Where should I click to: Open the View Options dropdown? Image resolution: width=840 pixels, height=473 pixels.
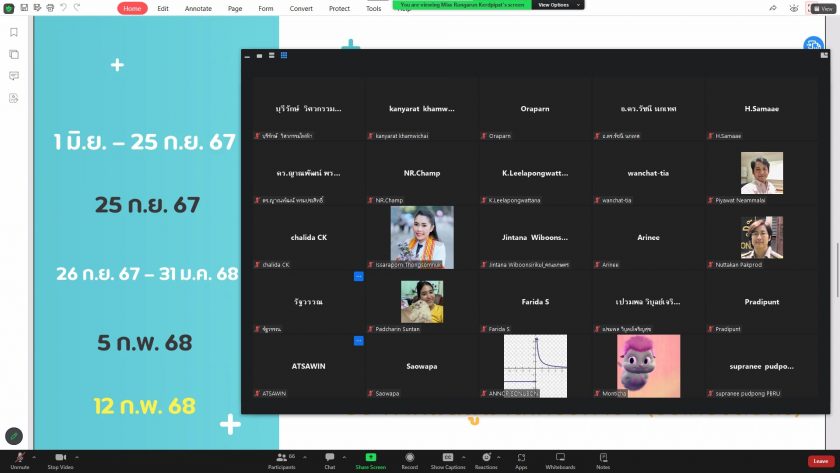(x=553, y=5)
